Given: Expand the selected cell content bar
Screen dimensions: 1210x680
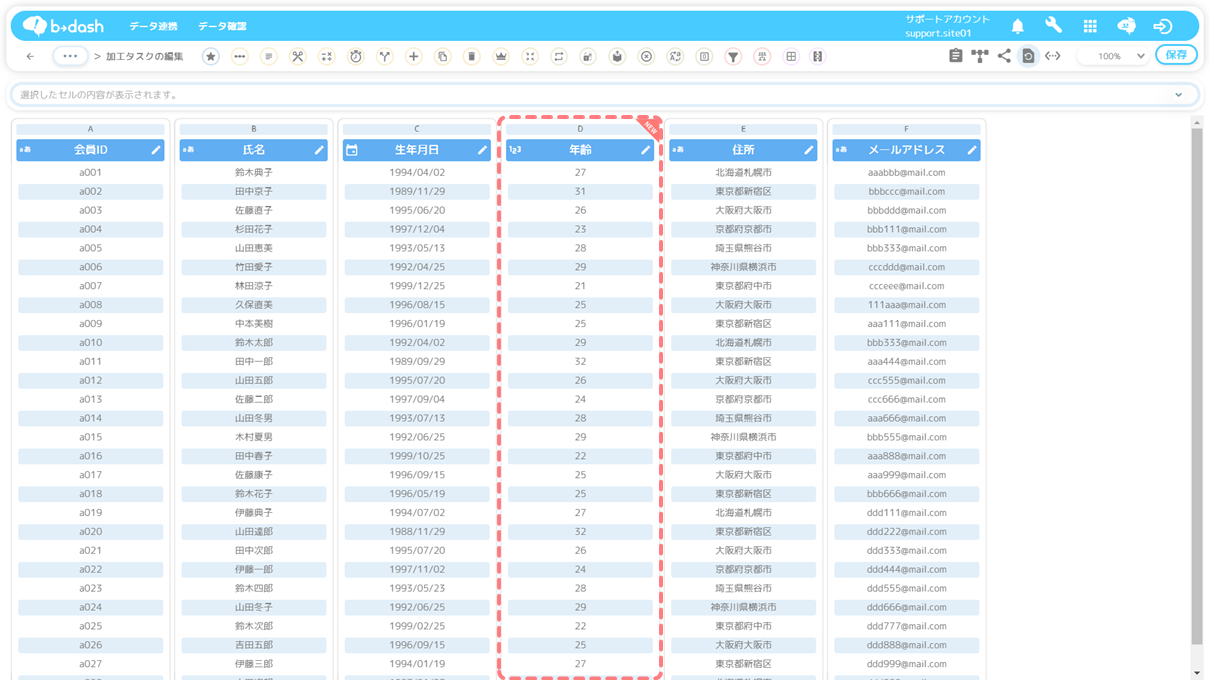Looking at the screenshot, I should pos(1179,95).
